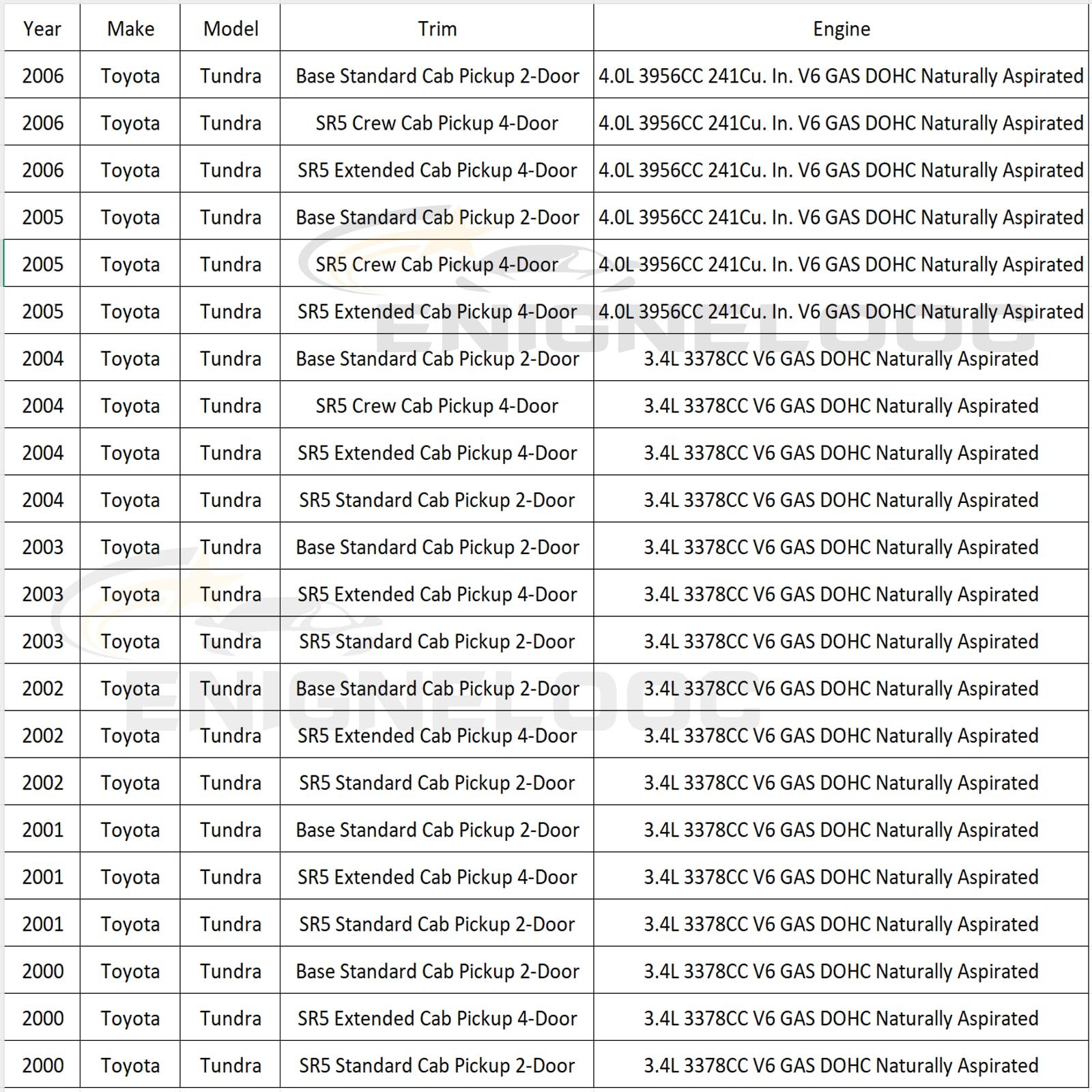
Task: Select "Toyota" in the 2004 SR5 Crew Cab row
Action: pyautogui.click(x=130, y=405)
